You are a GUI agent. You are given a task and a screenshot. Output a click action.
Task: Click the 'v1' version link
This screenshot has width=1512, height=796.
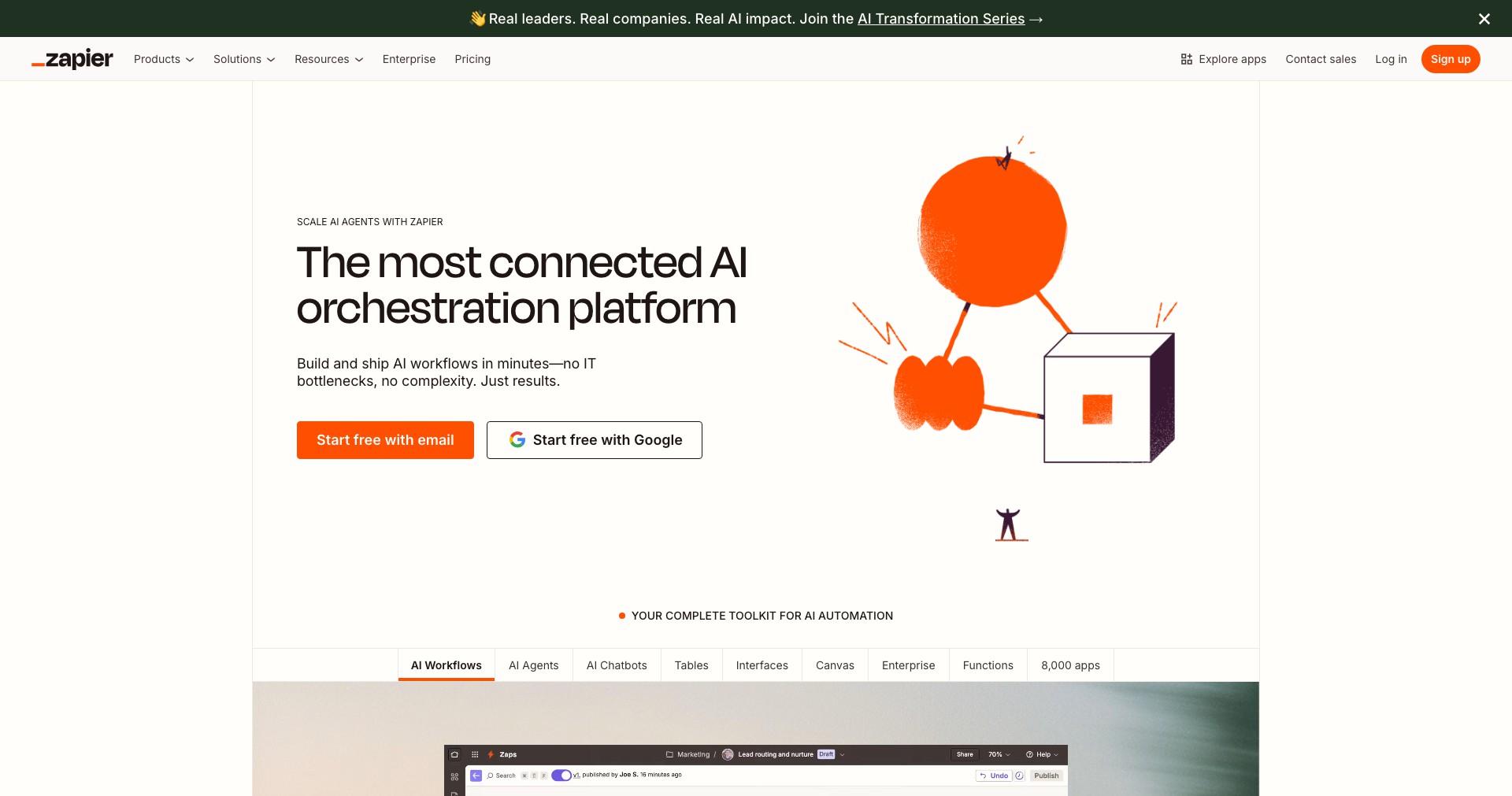576,776
